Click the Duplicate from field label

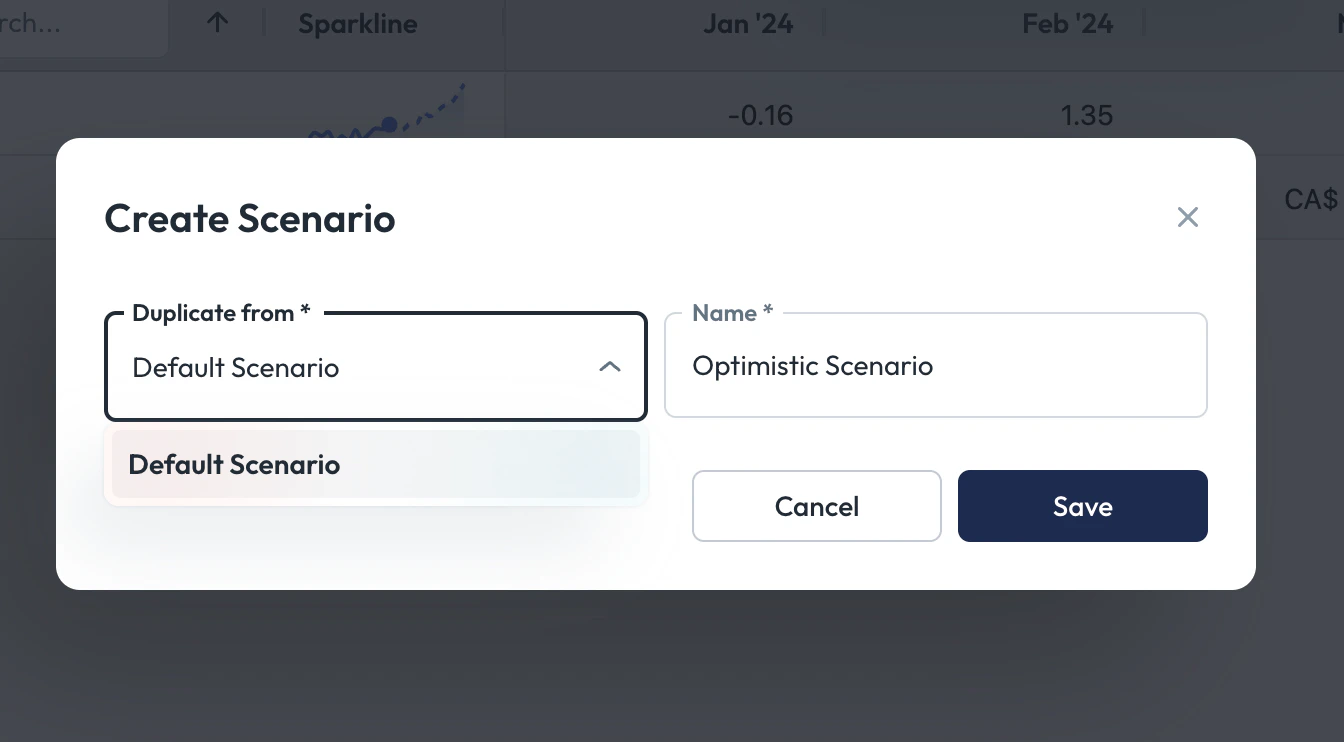[x=221, y=313]
